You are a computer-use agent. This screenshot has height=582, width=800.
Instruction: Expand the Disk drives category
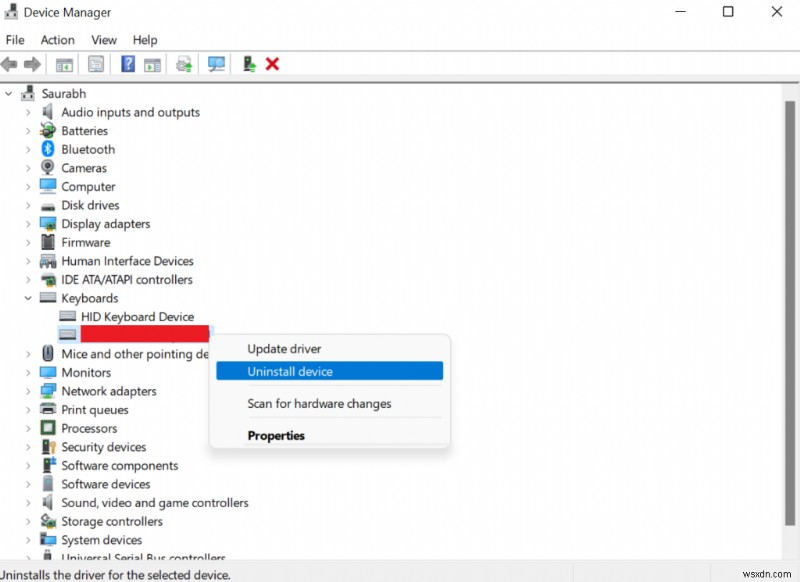tap(28, 205)
